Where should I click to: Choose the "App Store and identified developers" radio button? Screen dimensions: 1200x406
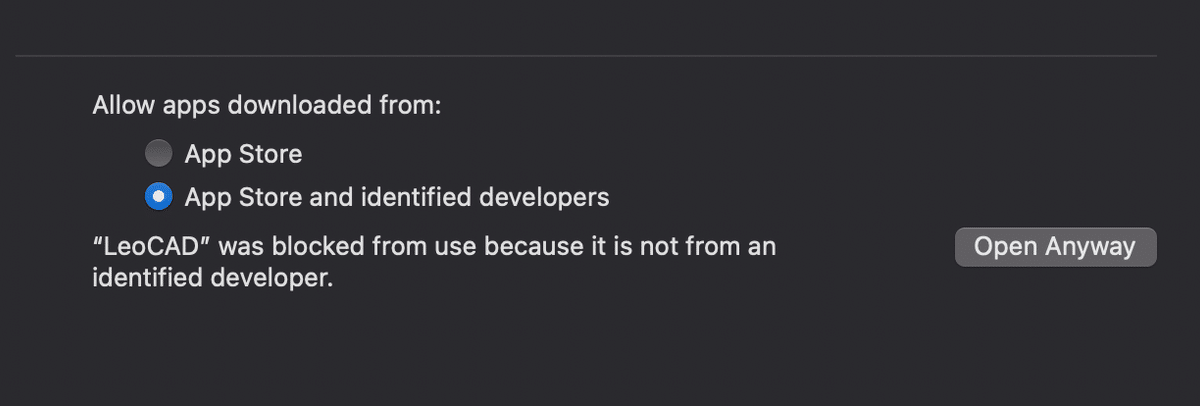tap(158, 197)
